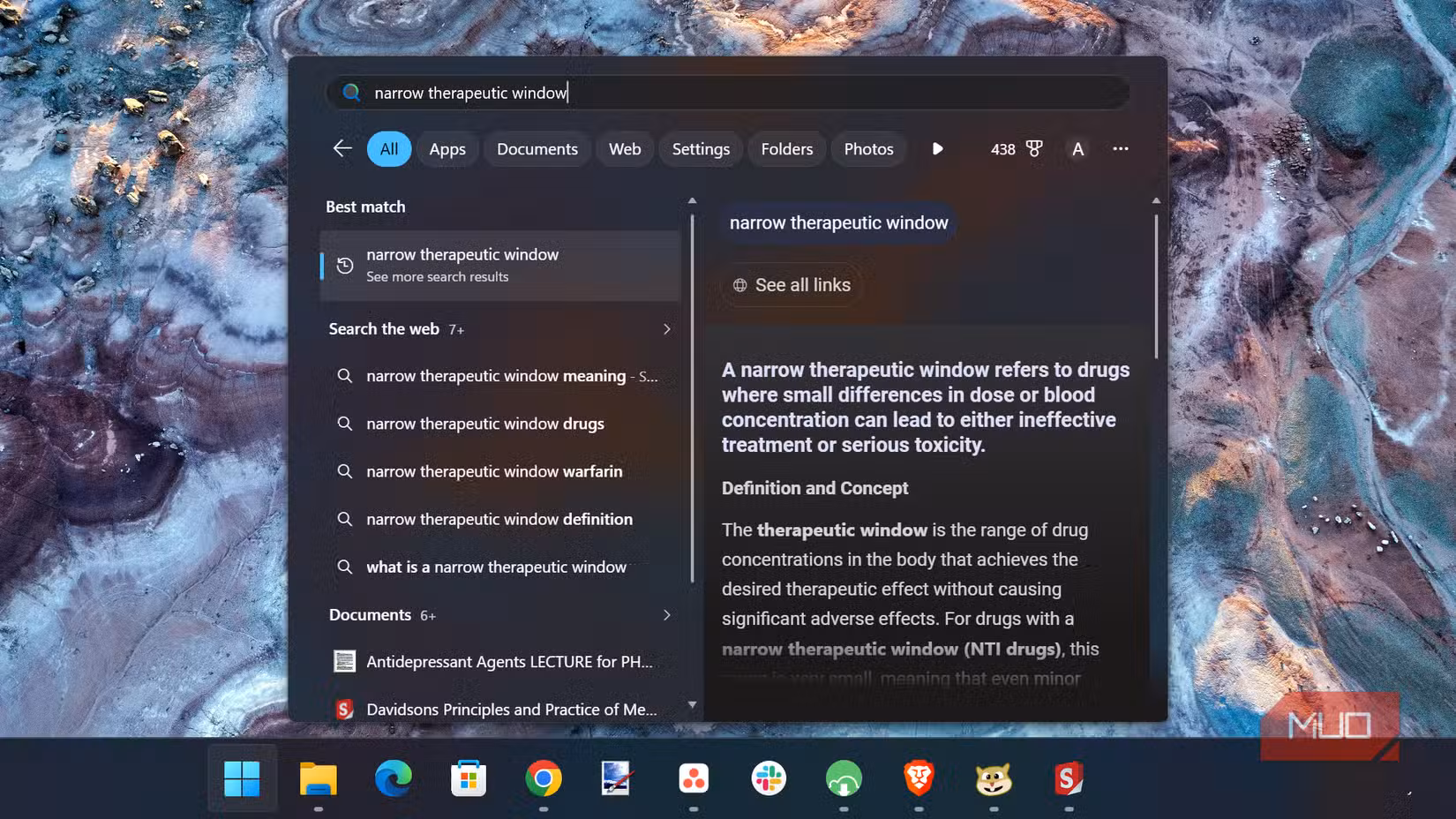This screenshot has height=819, width=1456.
Task: Click the results list scrollbar thumb
Action: click(692, 397)
